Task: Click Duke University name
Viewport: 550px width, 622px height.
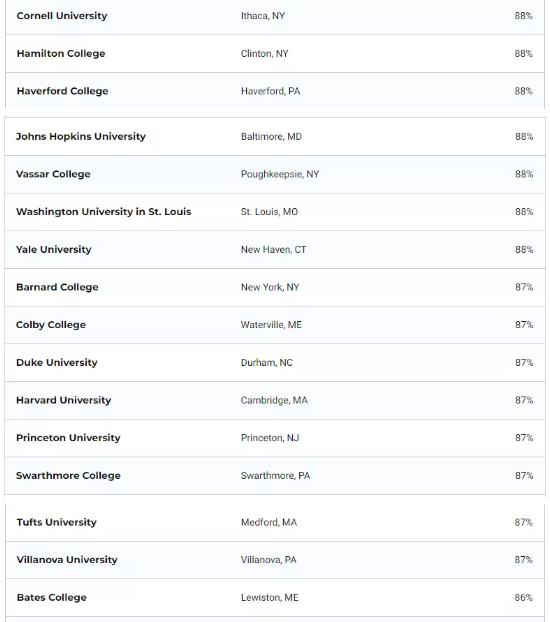Action: (x=57, y=363)
